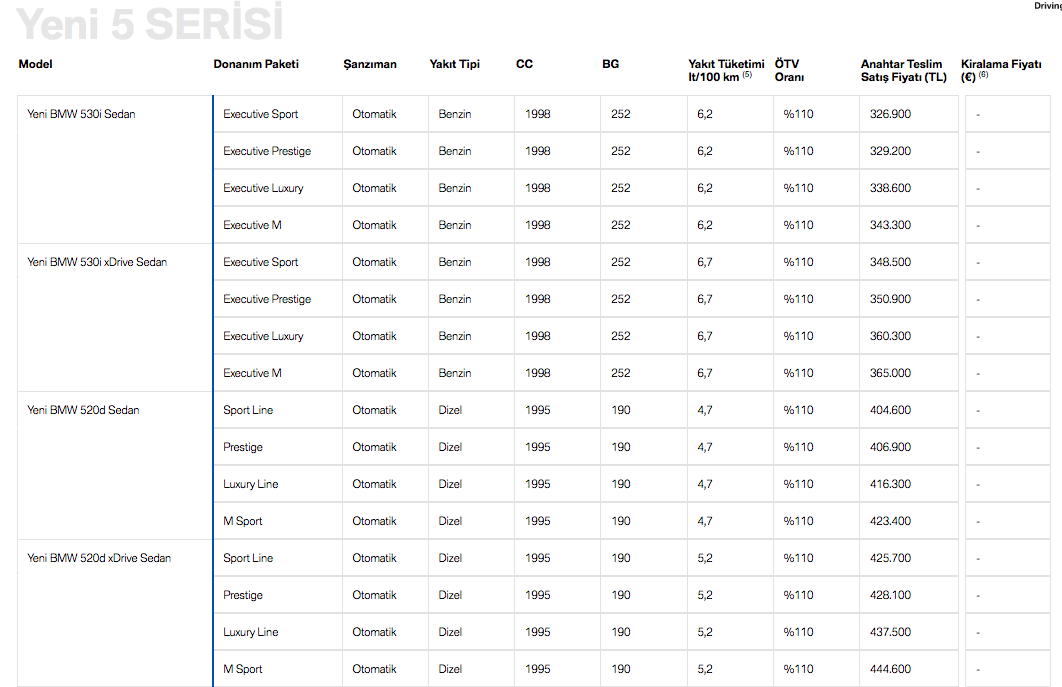Select horsepower "252" in the 360.300 row
The image size is (1062, 687).
(x=620, y=336)
